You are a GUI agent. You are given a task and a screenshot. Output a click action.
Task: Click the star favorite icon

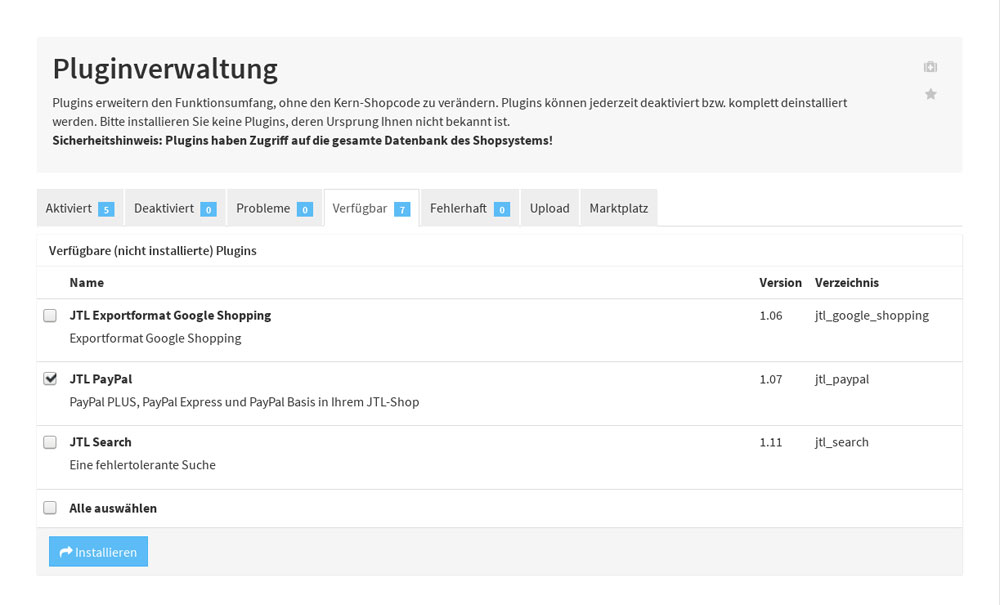point(930,94)
